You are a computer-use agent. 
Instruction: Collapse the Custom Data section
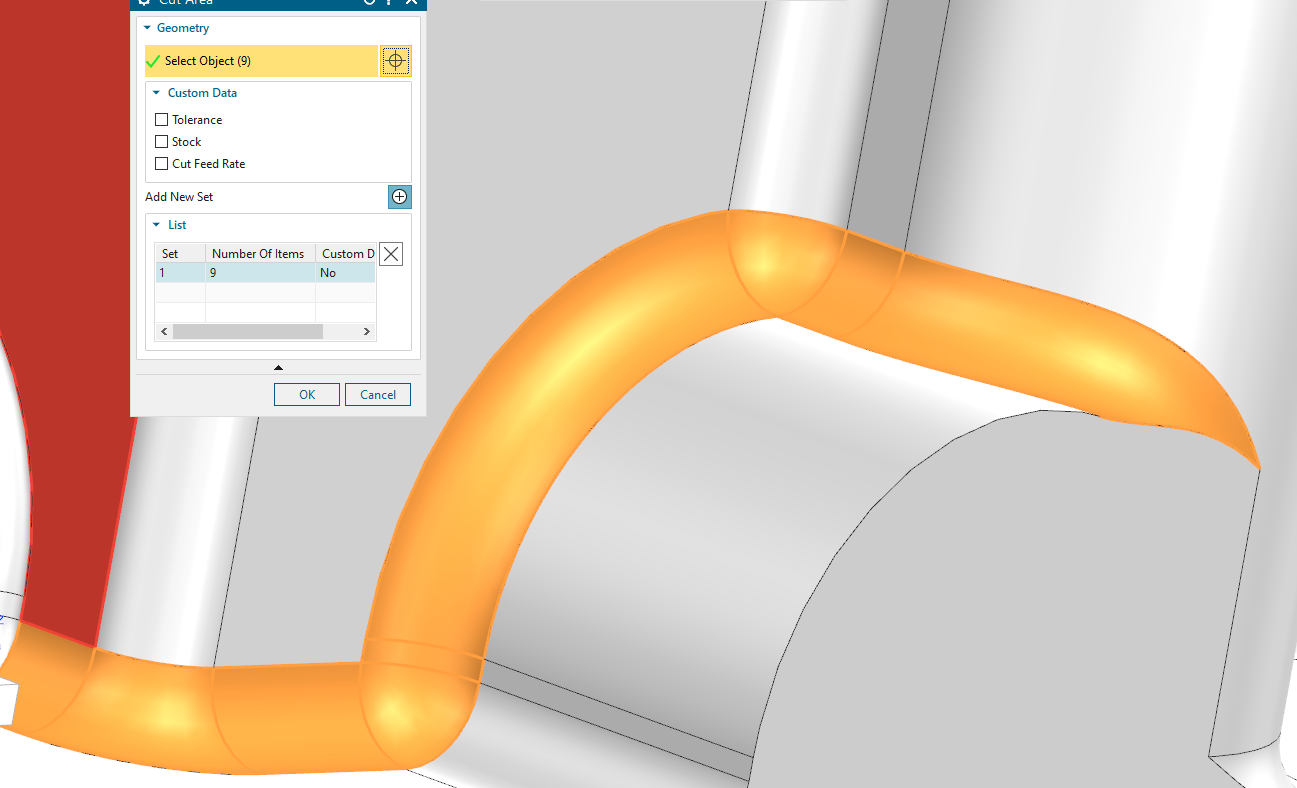(x=157, y=93)
